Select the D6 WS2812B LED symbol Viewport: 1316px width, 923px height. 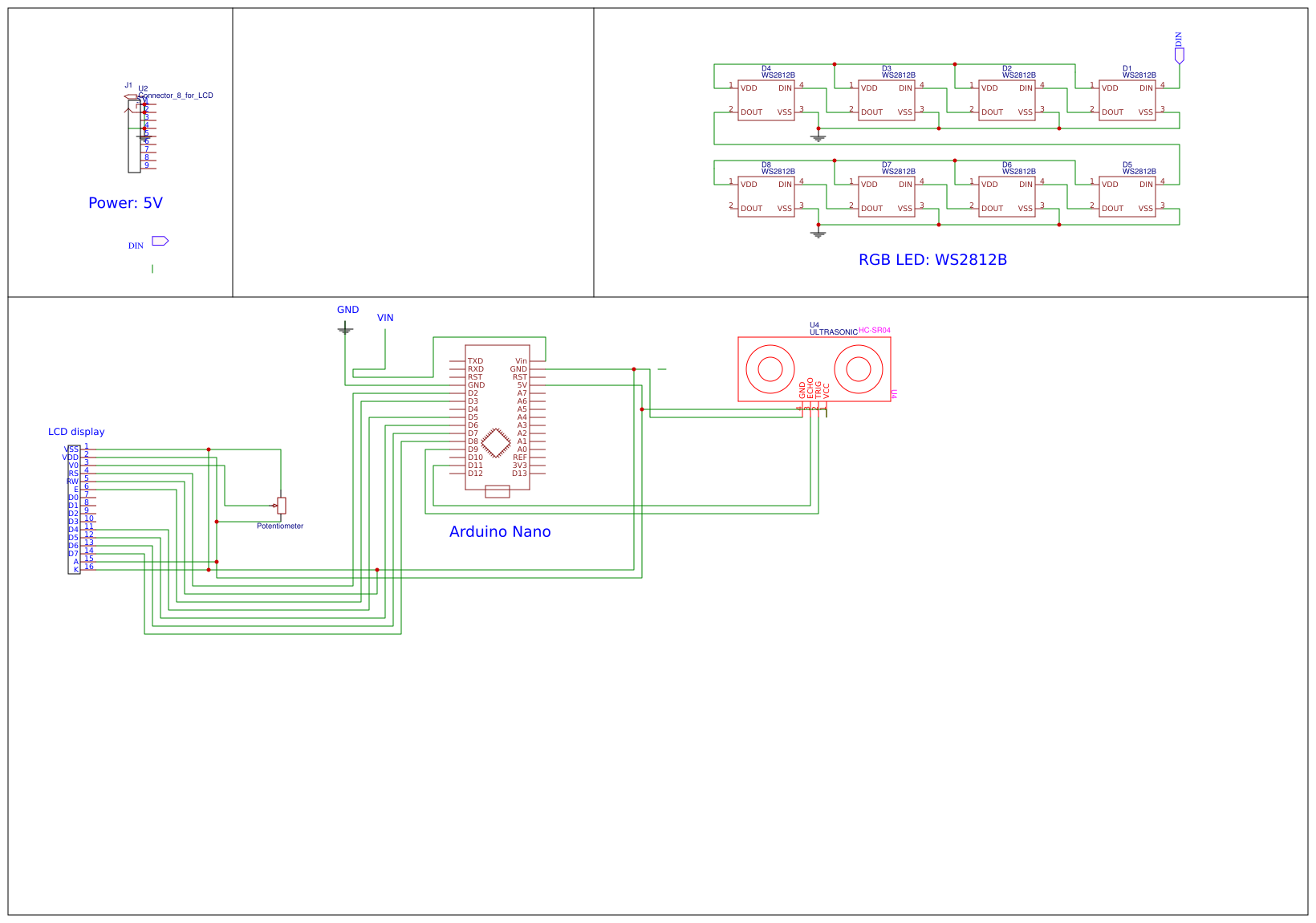pyautogui.click(x=1006, y=197)
